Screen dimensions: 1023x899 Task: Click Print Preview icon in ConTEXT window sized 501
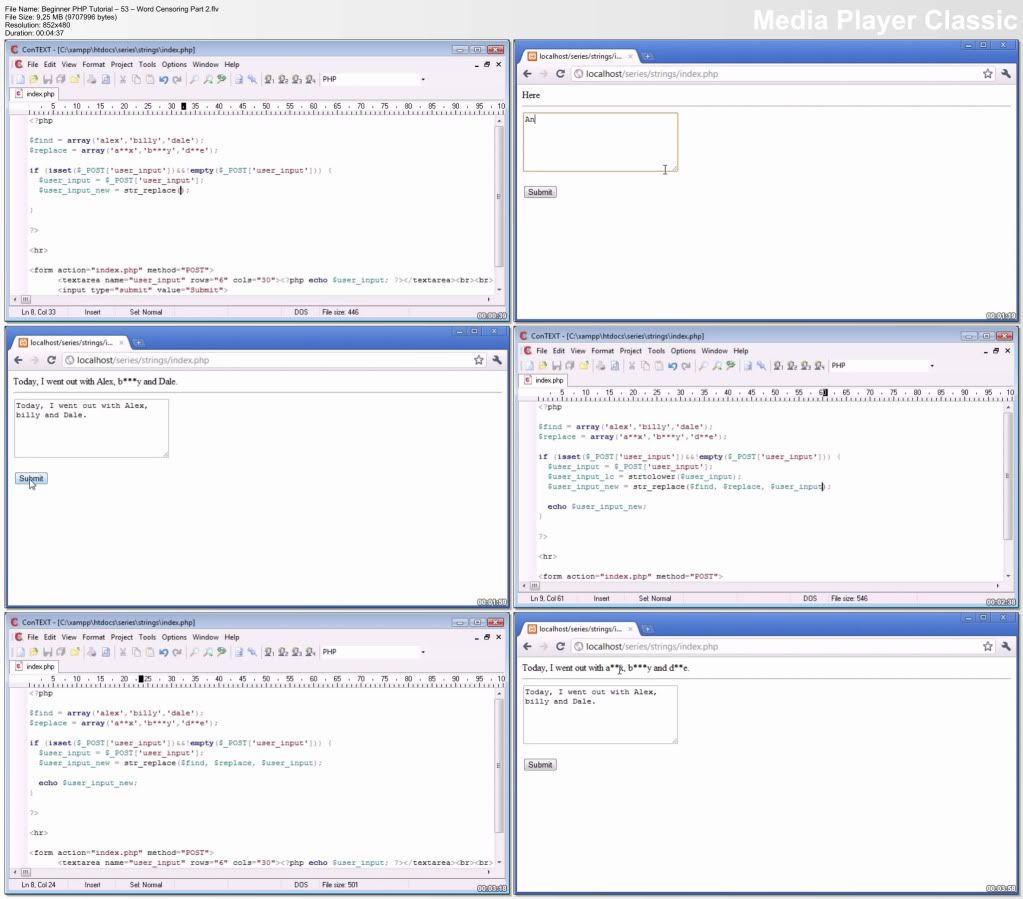[105, 652]
